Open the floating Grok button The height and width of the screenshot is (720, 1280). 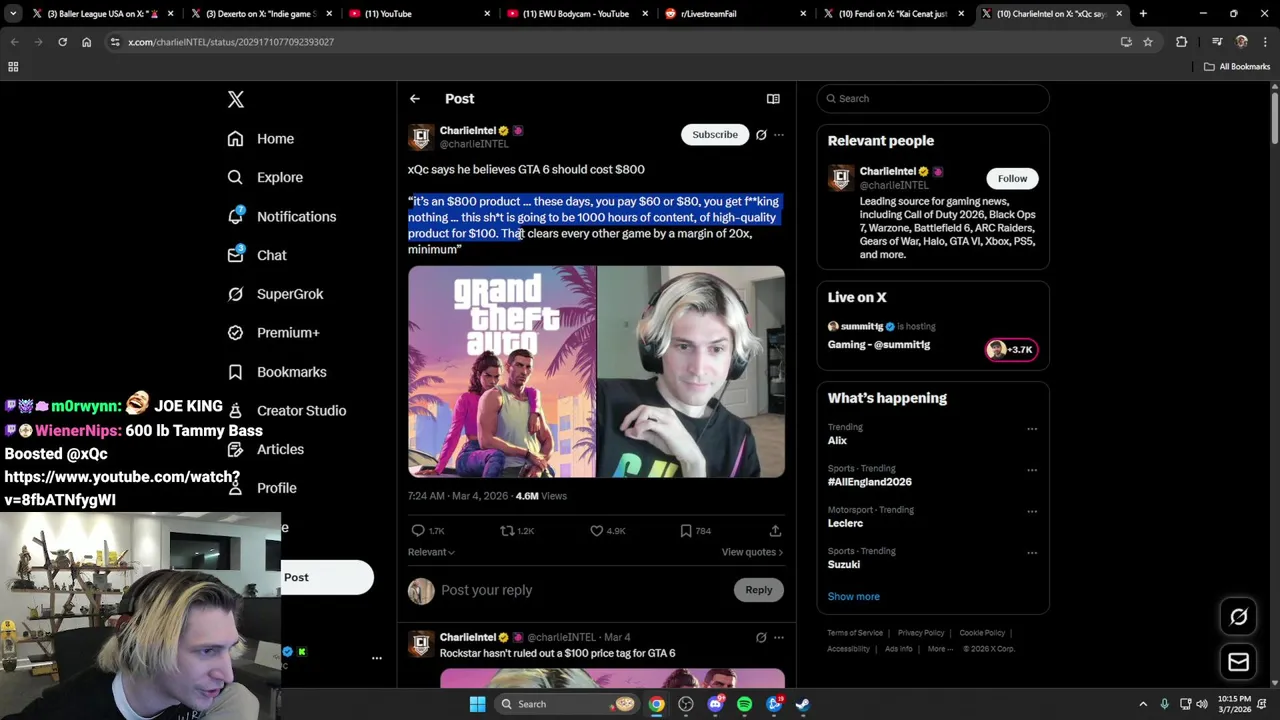click(x=1238, y=617)
